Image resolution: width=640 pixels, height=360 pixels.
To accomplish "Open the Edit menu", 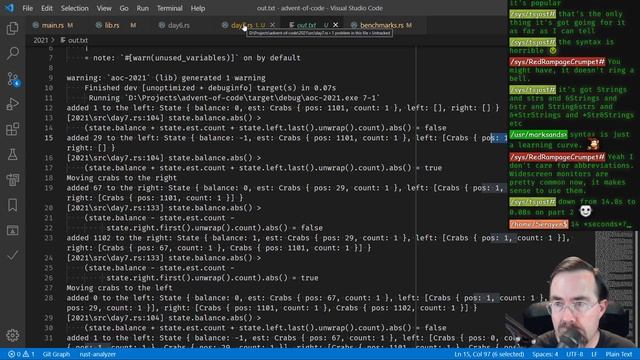I will tap(47, 8).
